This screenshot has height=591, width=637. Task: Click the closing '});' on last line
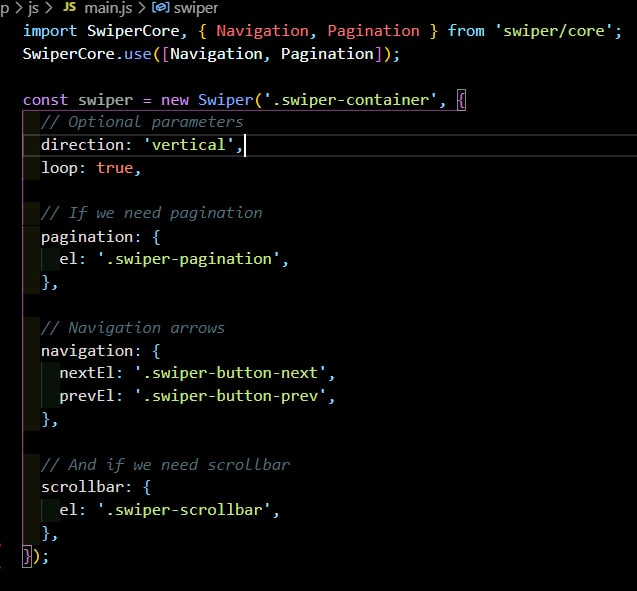[36, 556]
